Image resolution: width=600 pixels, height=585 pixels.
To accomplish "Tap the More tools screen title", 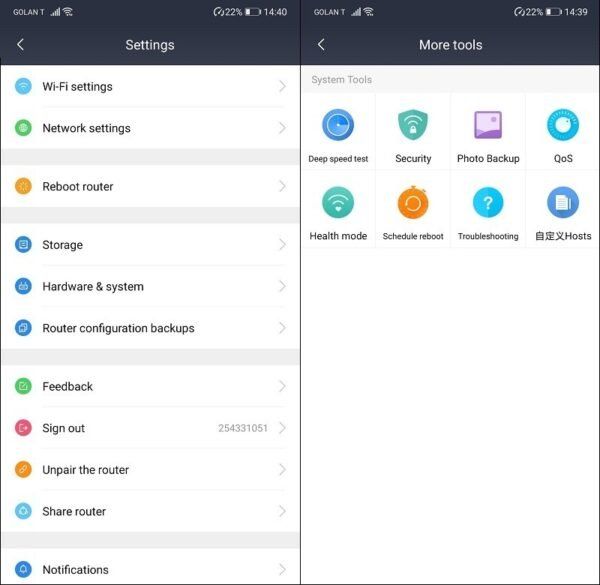I will tap(450, 45).
